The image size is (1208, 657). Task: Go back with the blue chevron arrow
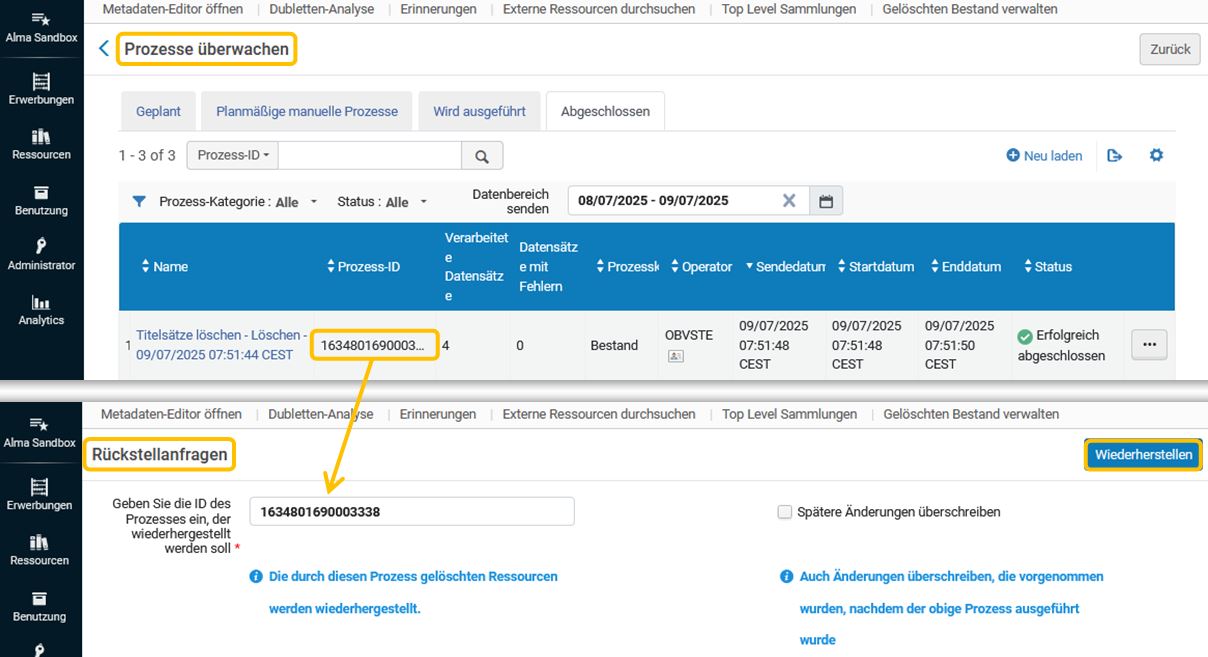click(x=104, y=48)
